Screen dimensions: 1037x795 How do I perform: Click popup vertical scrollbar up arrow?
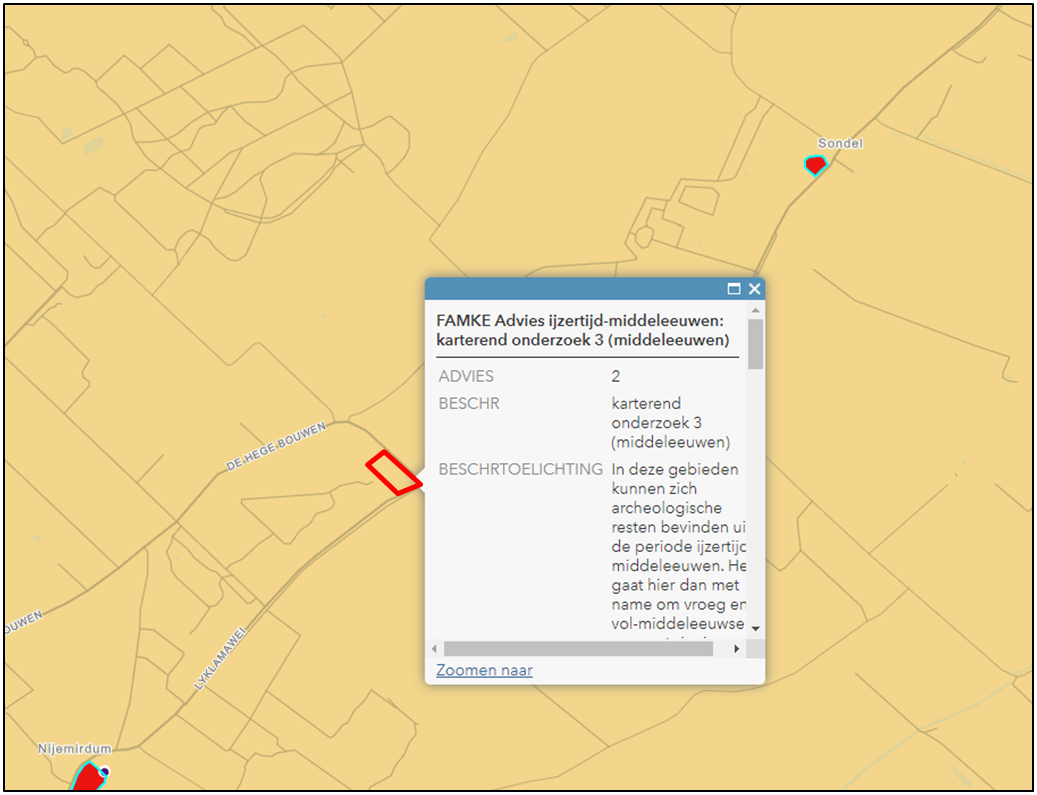point(755,310)
